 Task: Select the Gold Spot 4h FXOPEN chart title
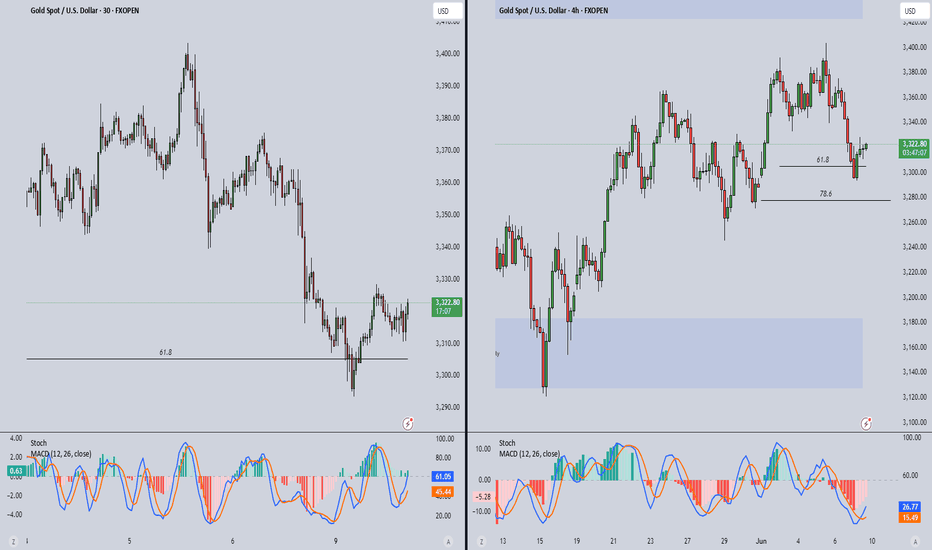[x=553, y=11]
